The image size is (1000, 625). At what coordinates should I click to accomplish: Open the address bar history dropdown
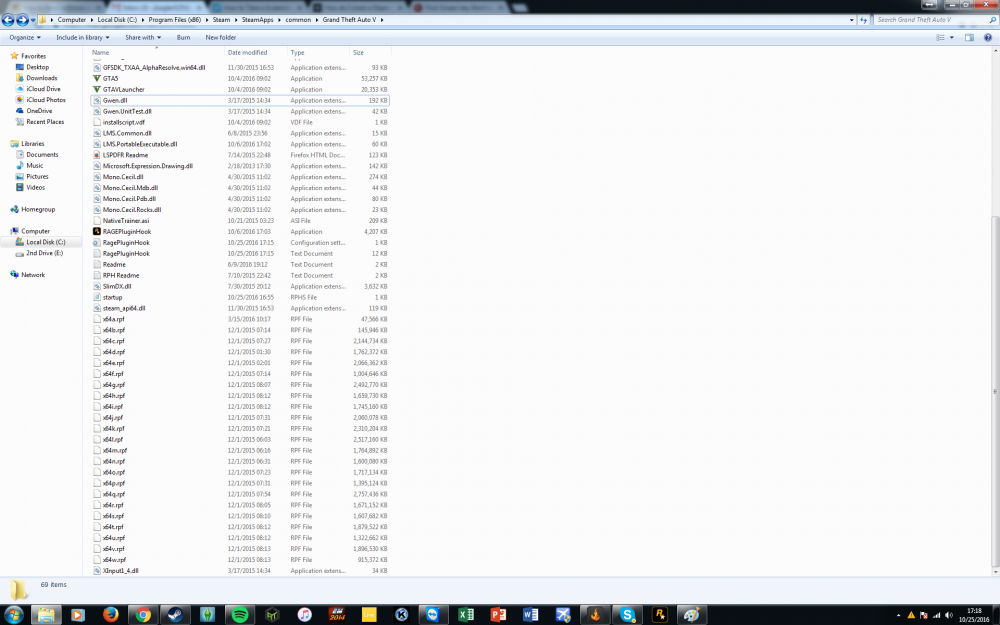click(852, 20)
